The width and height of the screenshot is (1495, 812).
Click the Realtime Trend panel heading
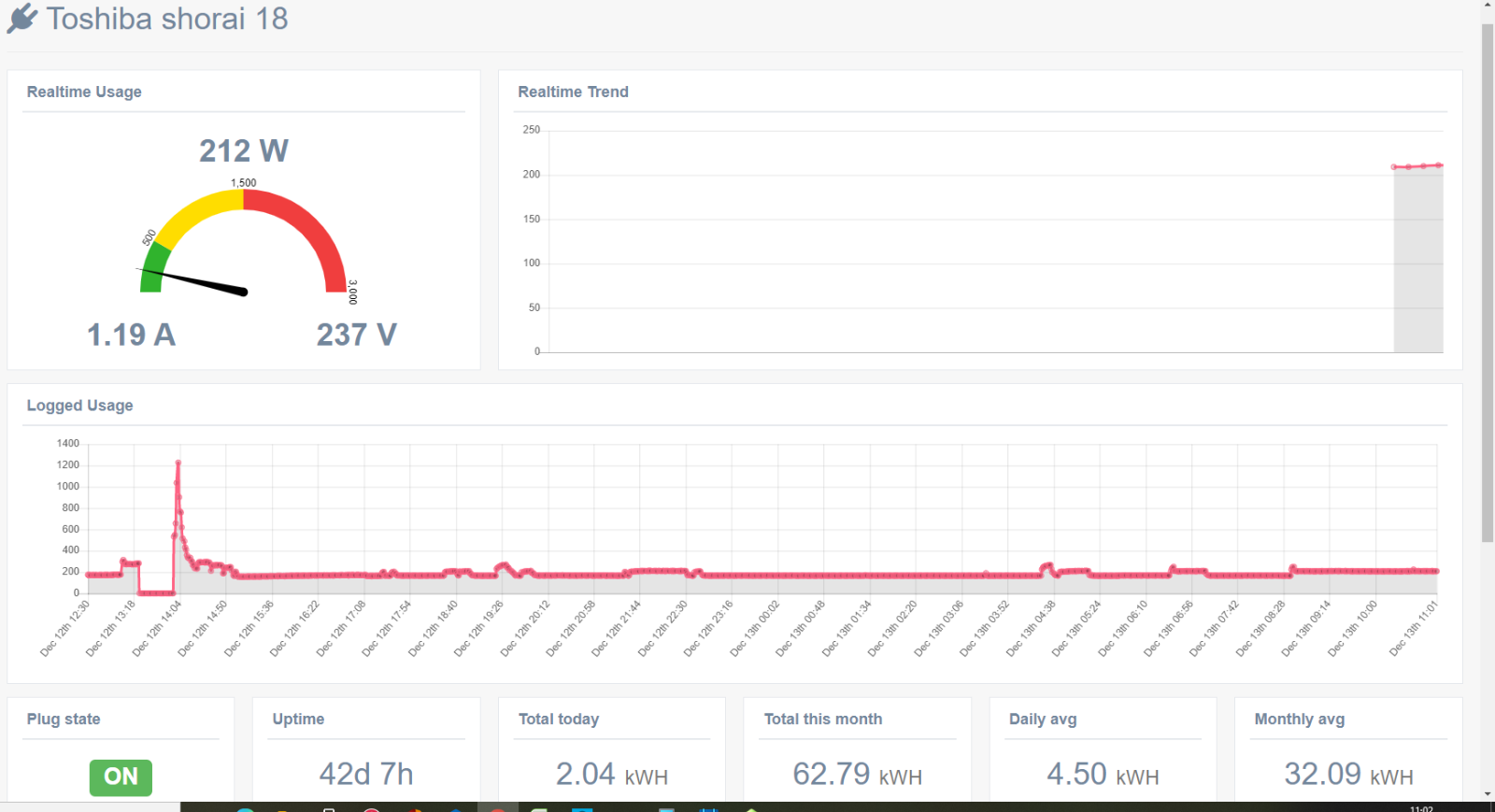(573, 92)
